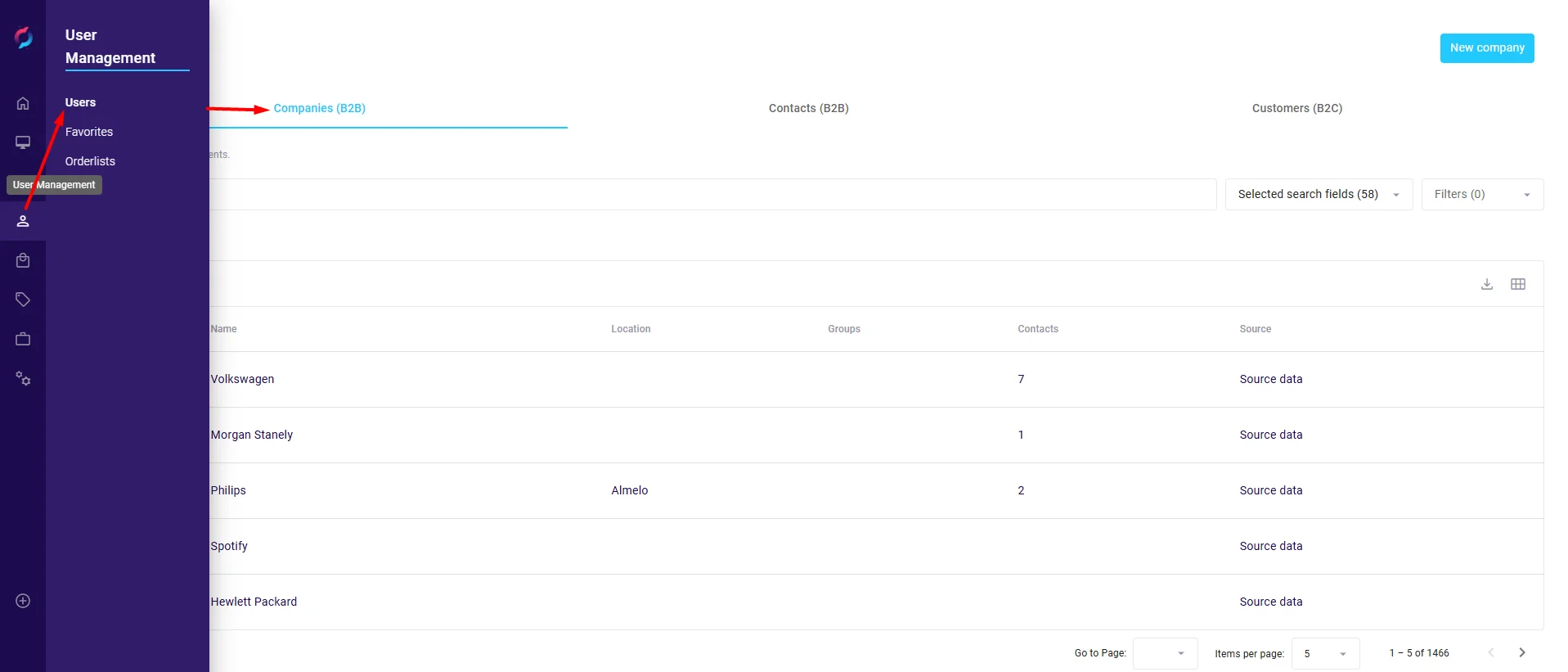Sort by the Name column header
This screenshot has width=1568, height=672.
point(223,329)
